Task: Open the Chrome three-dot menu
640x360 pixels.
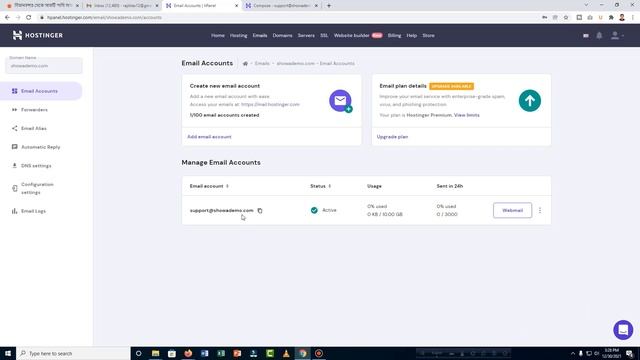Action: tap(633, 18)
